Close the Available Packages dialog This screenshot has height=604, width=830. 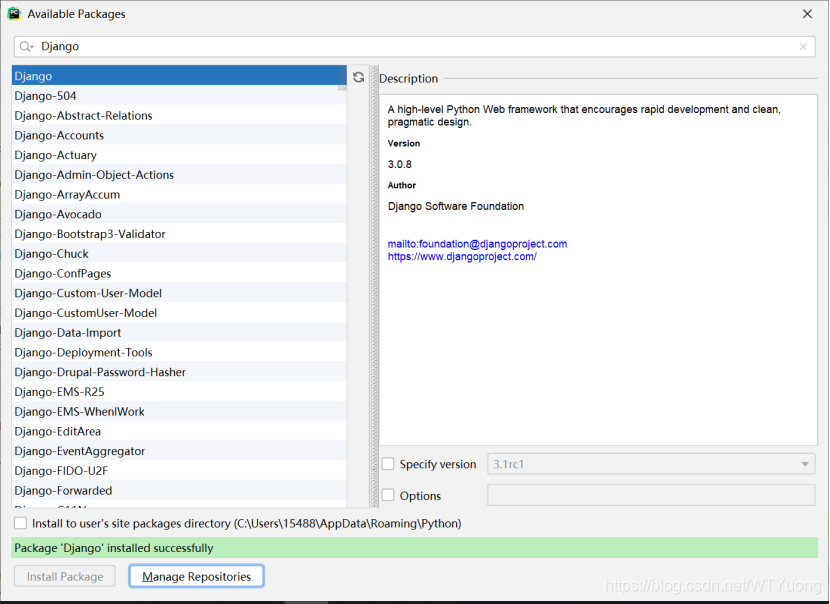[807, 14]
